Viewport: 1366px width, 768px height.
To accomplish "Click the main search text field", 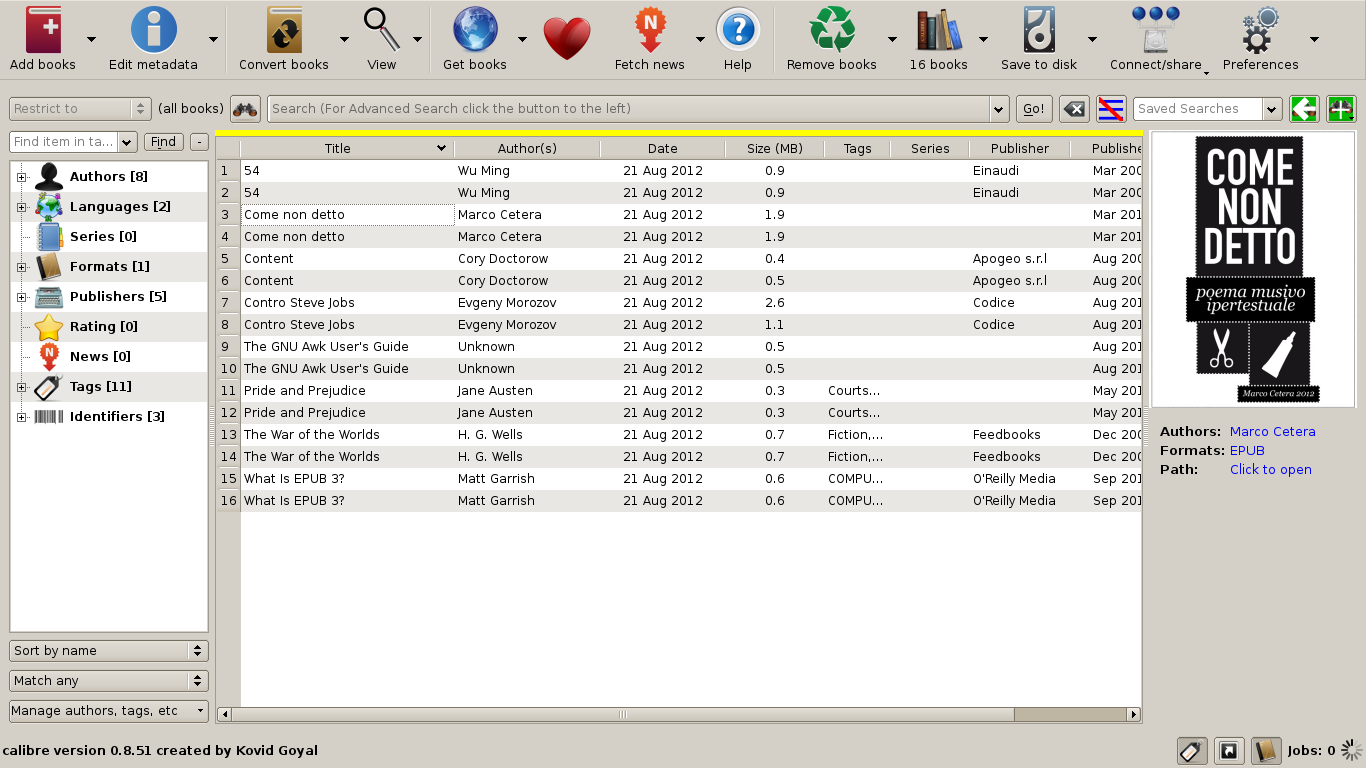I will [629, 109].
